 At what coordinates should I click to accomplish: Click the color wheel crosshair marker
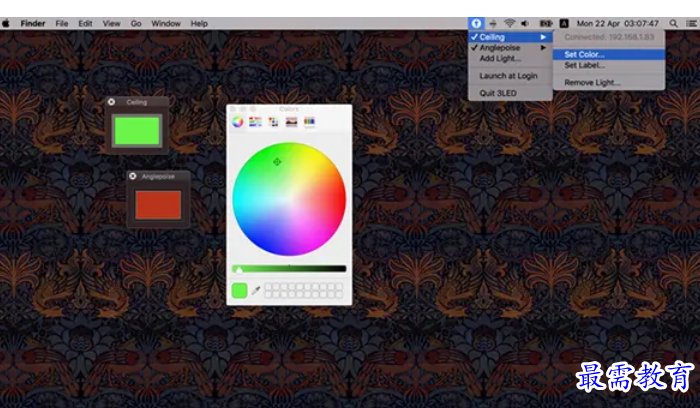pyautogui.click(x=277, y=162)
